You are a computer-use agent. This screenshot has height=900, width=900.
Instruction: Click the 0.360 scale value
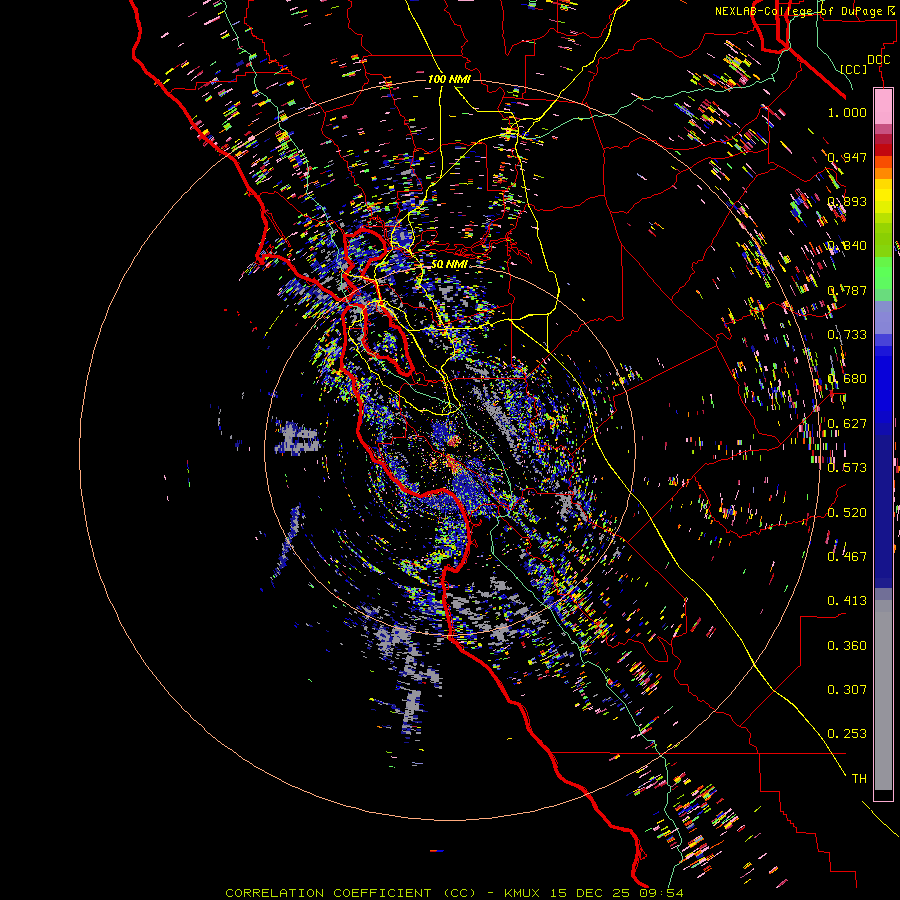click(847, 646)
